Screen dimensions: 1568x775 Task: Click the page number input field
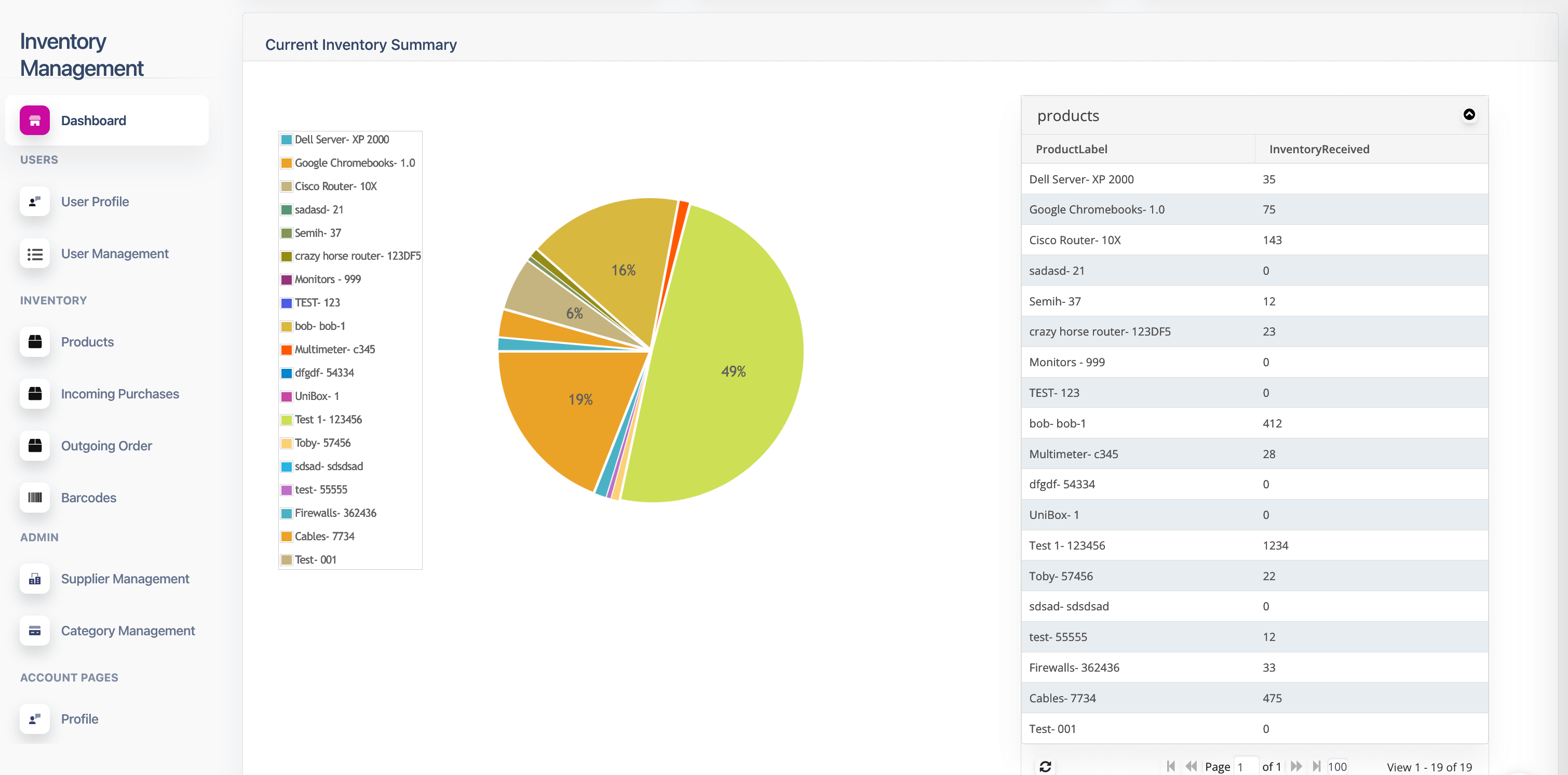tap(1246, 767)
